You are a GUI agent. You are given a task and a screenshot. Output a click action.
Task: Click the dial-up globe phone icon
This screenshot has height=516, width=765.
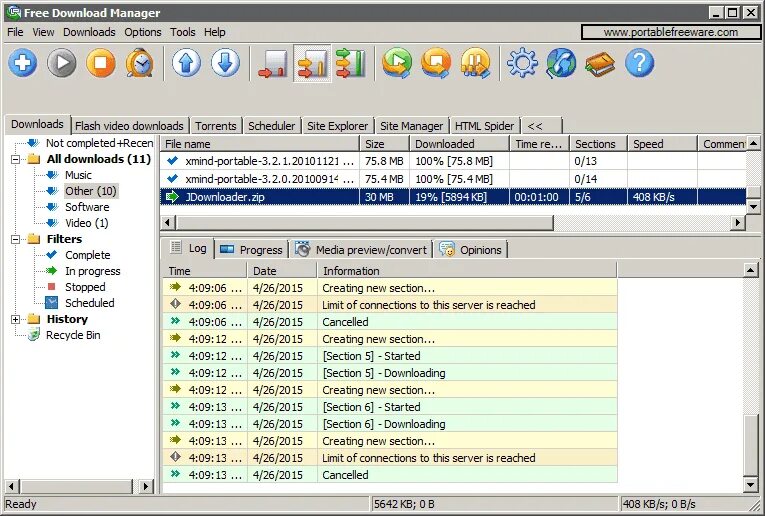coord(561,63)
